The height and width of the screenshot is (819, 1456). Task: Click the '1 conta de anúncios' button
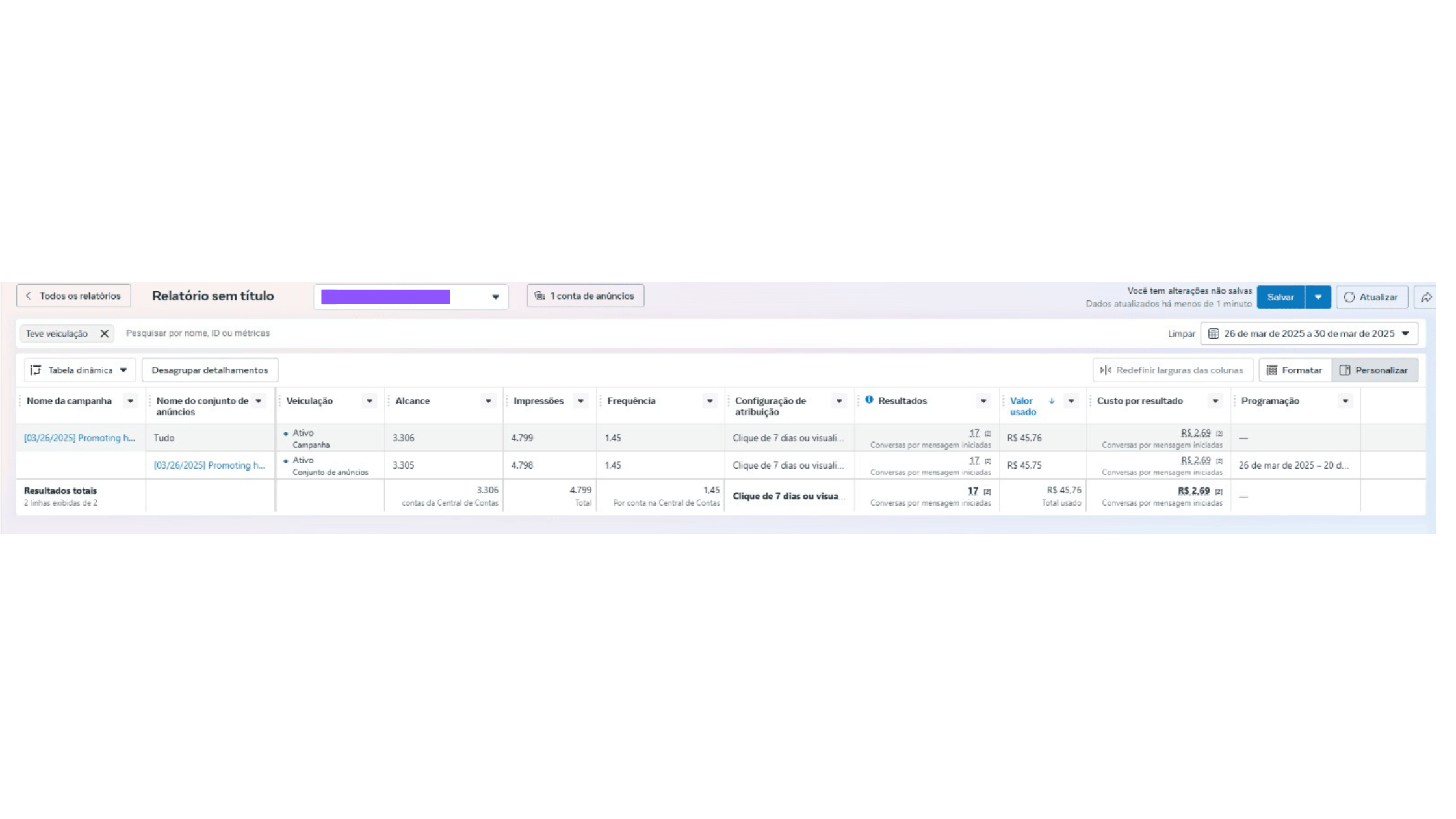click(584, 296)
